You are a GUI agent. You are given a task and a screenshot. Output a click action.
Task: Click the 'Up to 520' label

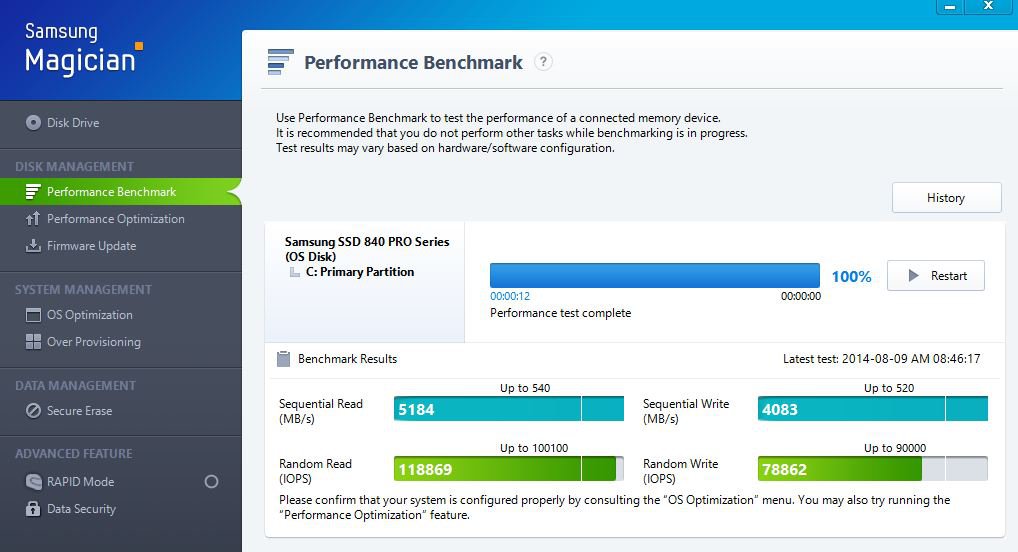pyautogui.click(x=889, y=388)
